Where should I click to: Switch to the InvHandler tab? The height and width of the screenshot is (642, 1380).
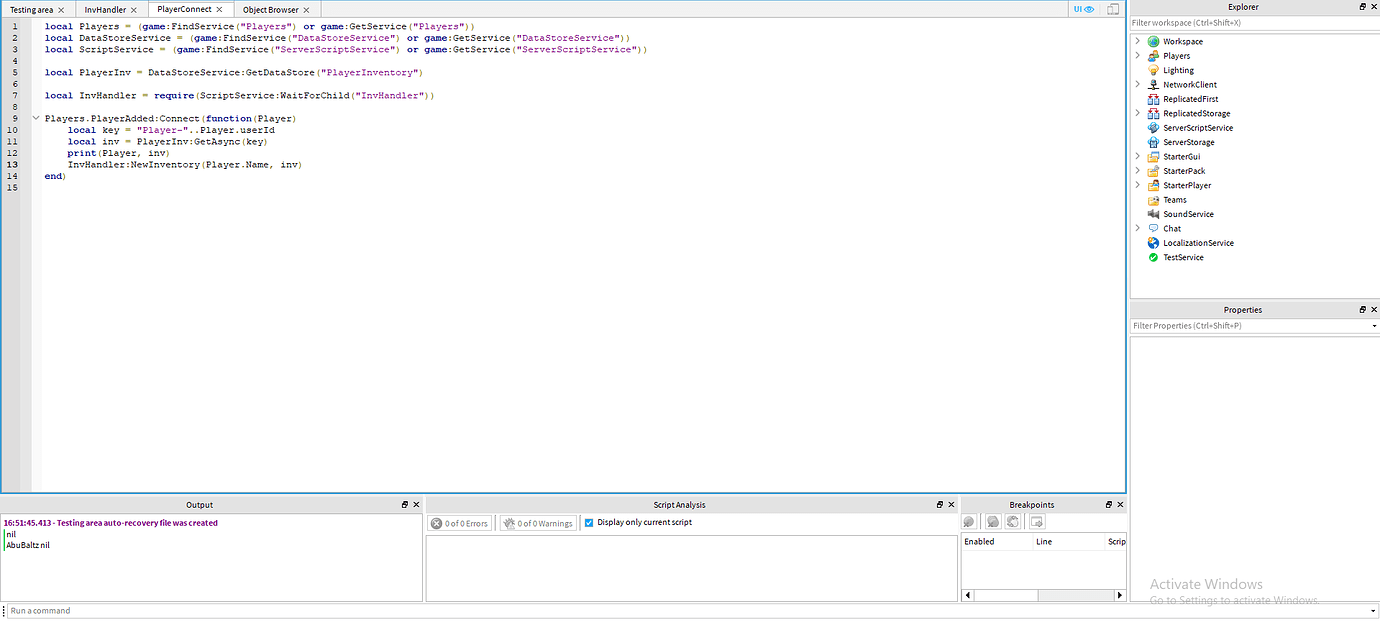tap(108, 8)
